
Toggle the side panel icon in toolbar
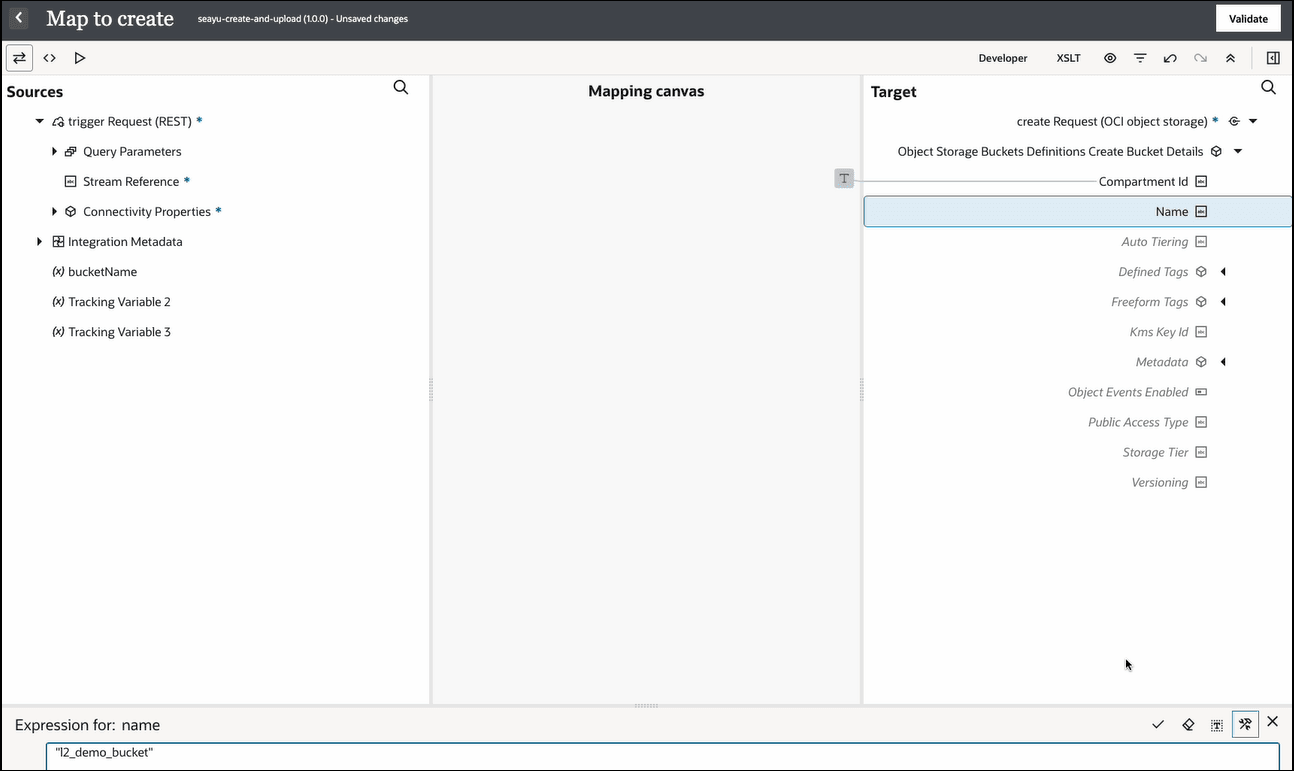pos(1273,58)
